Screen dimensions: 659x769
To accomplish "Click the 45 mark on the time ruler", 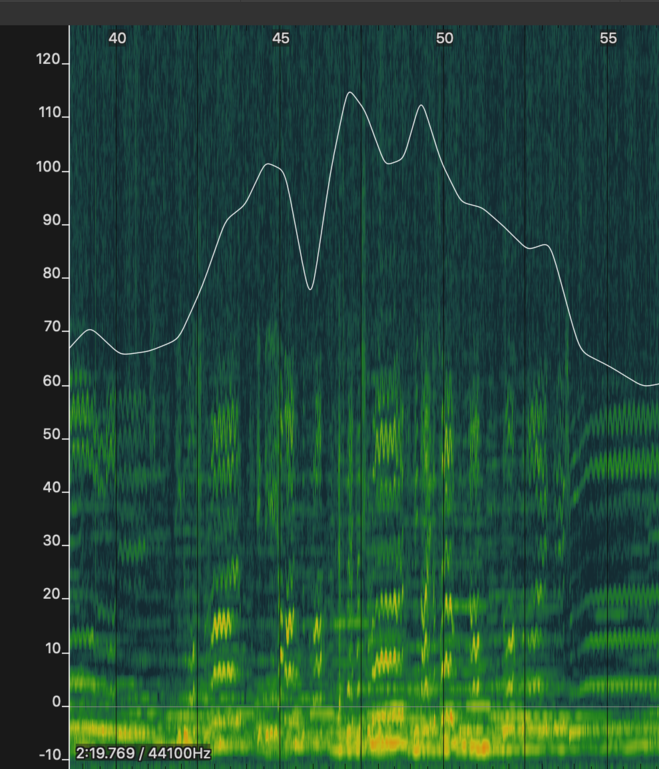I will (x=281, y=38).
